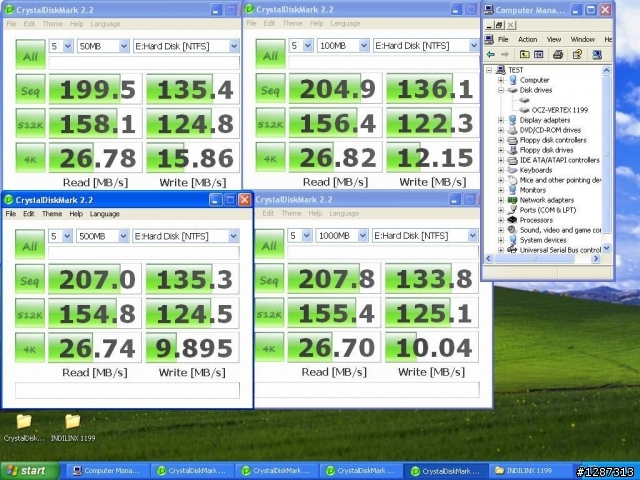Viewport: 640px width, 480px height.
Task: Open View menu in Computer Management
Action: (x=553, y=39)
